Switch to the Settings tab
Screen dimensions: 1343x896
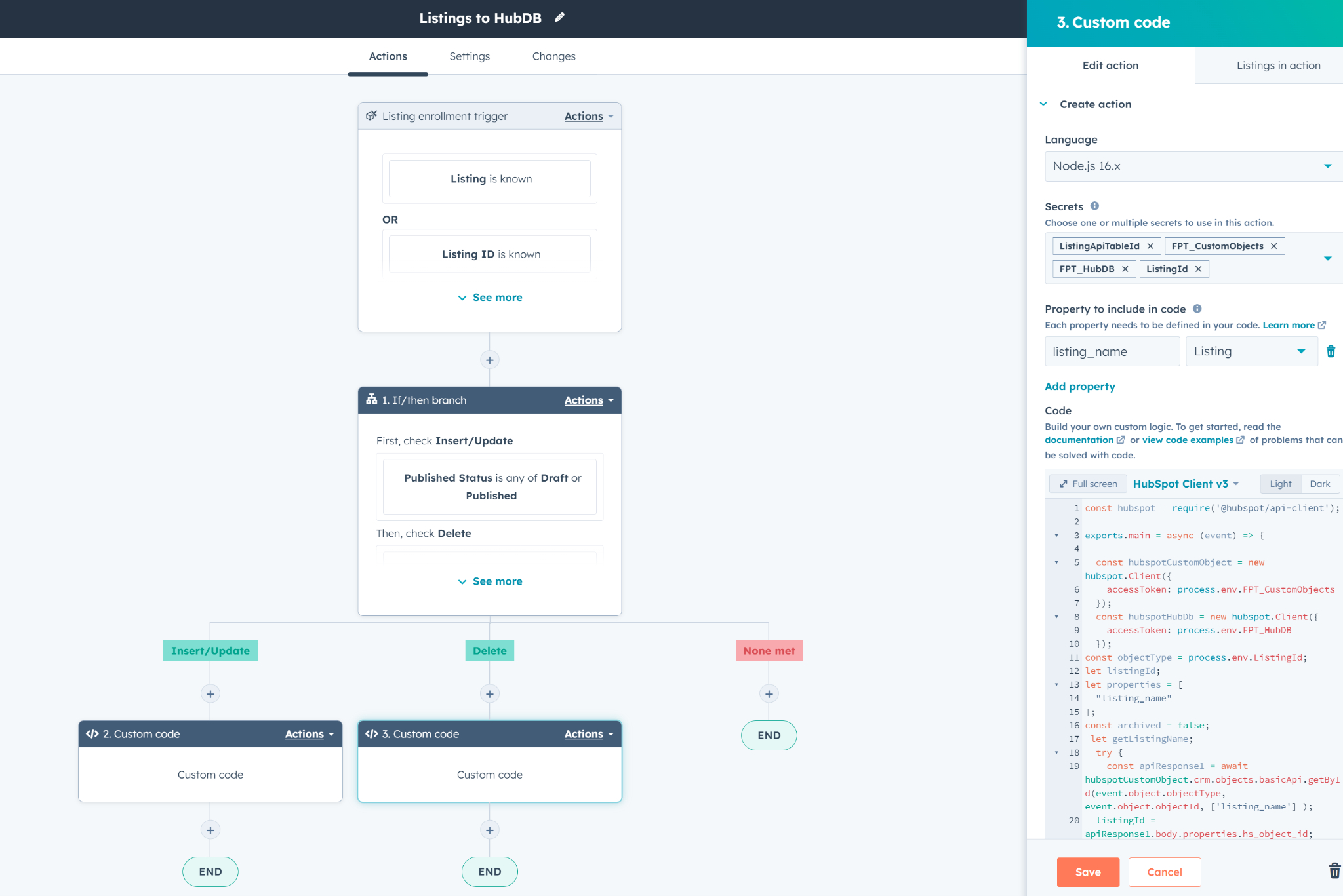click(x=470, y=56)
